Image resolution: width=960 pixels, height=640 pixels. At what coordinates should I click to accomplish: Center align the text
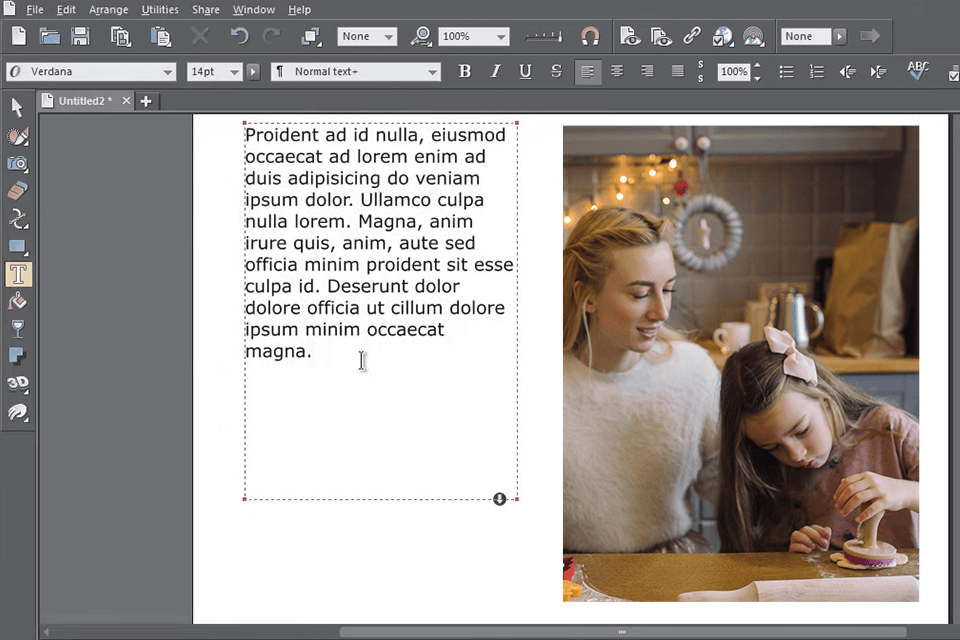(x=617, y=72)
